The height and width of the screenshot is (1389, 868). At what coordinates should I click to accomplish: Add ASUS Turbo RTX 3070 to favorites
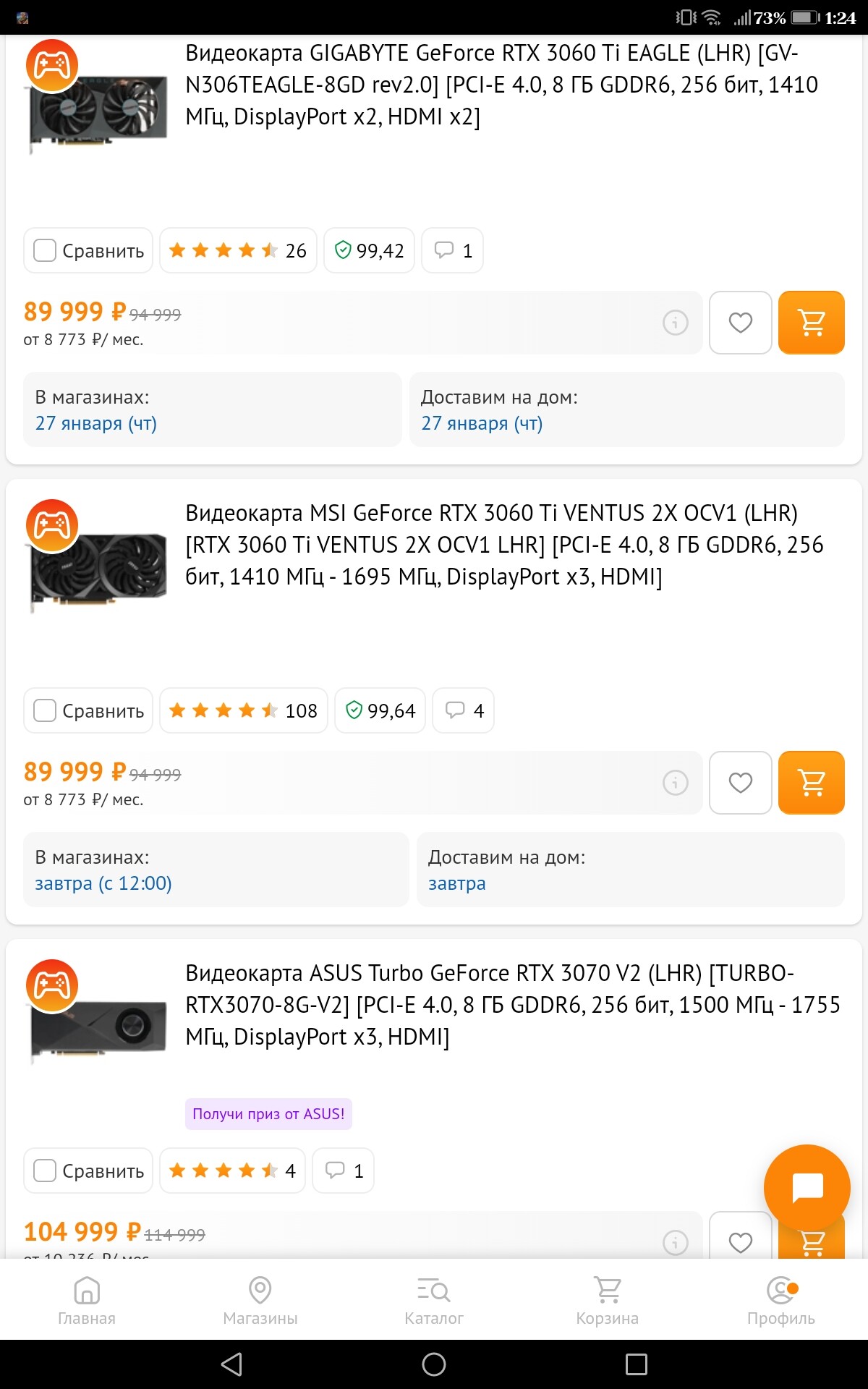[740, 1241]
